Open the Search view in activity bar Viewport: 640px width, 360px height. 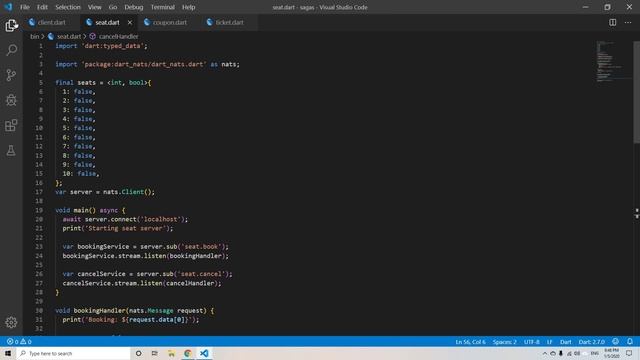coord(11,50)
